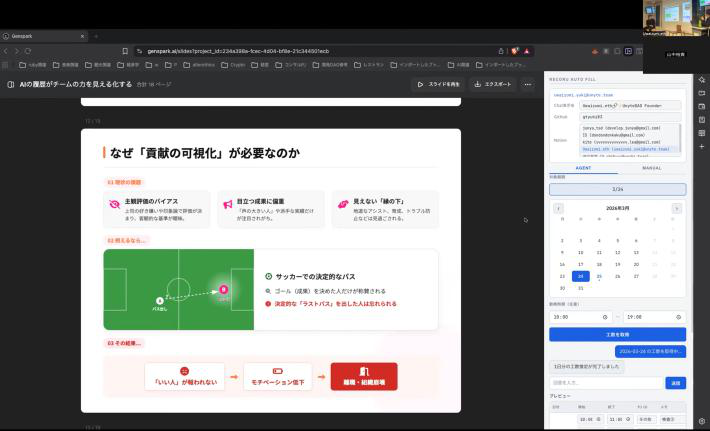Screen dimensions: 710x431
Task: Open sidebar settings gear at bottom right
Action: tap(702, 421)
